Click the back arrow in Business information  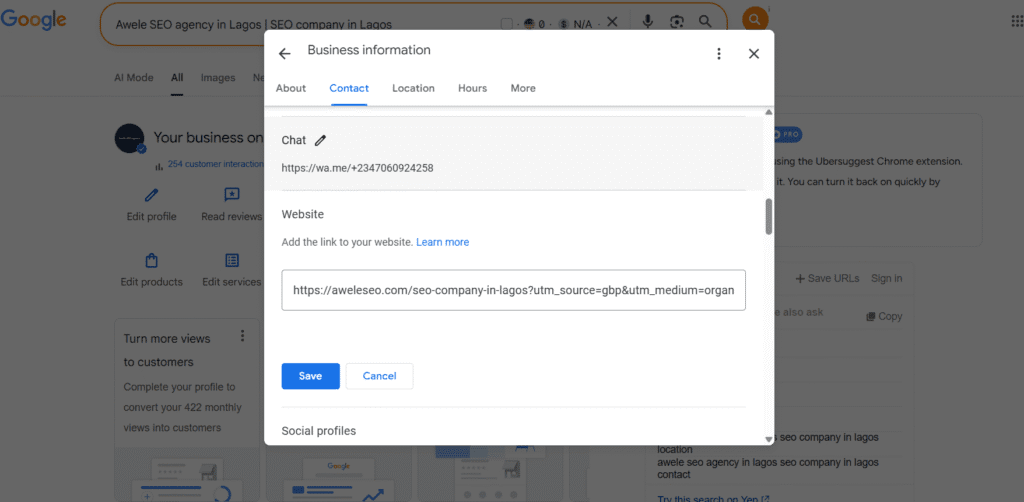(285, 54)
